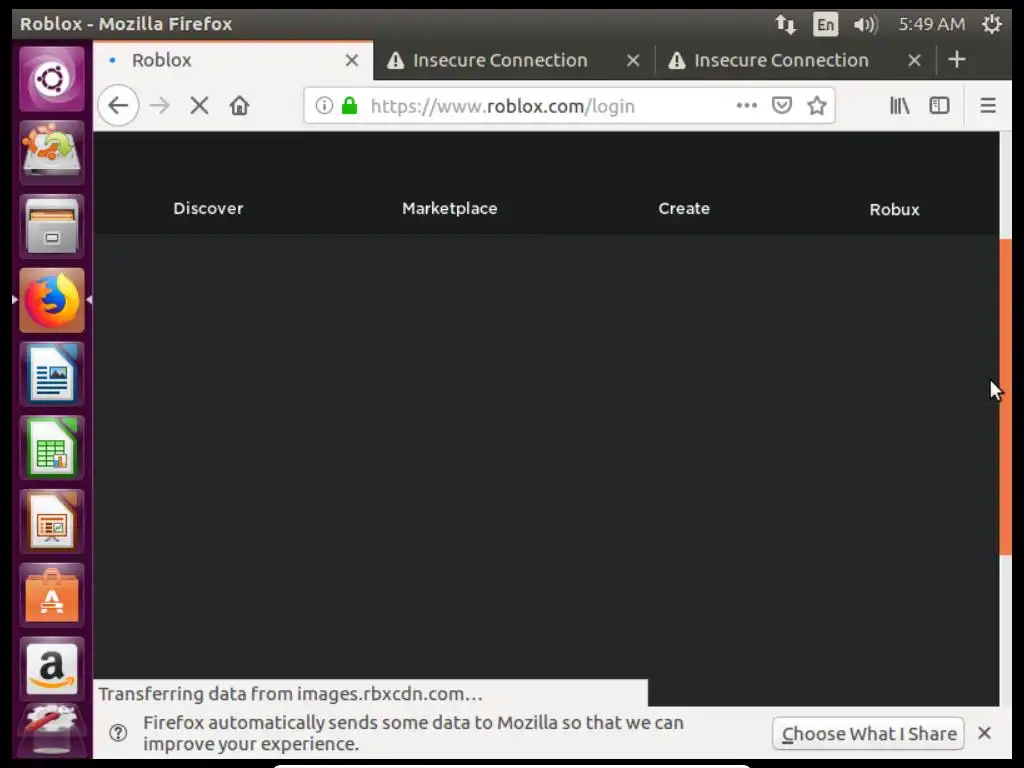
Task: Open the Roblox Create link
Action: pos(684,208)
